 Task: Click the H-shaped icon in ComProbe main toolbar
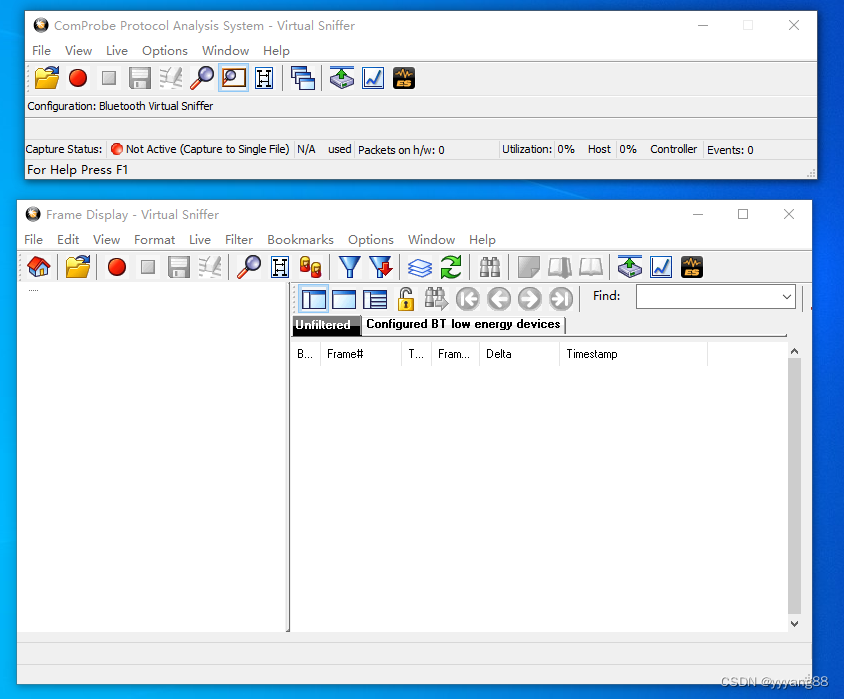point(264,78)
